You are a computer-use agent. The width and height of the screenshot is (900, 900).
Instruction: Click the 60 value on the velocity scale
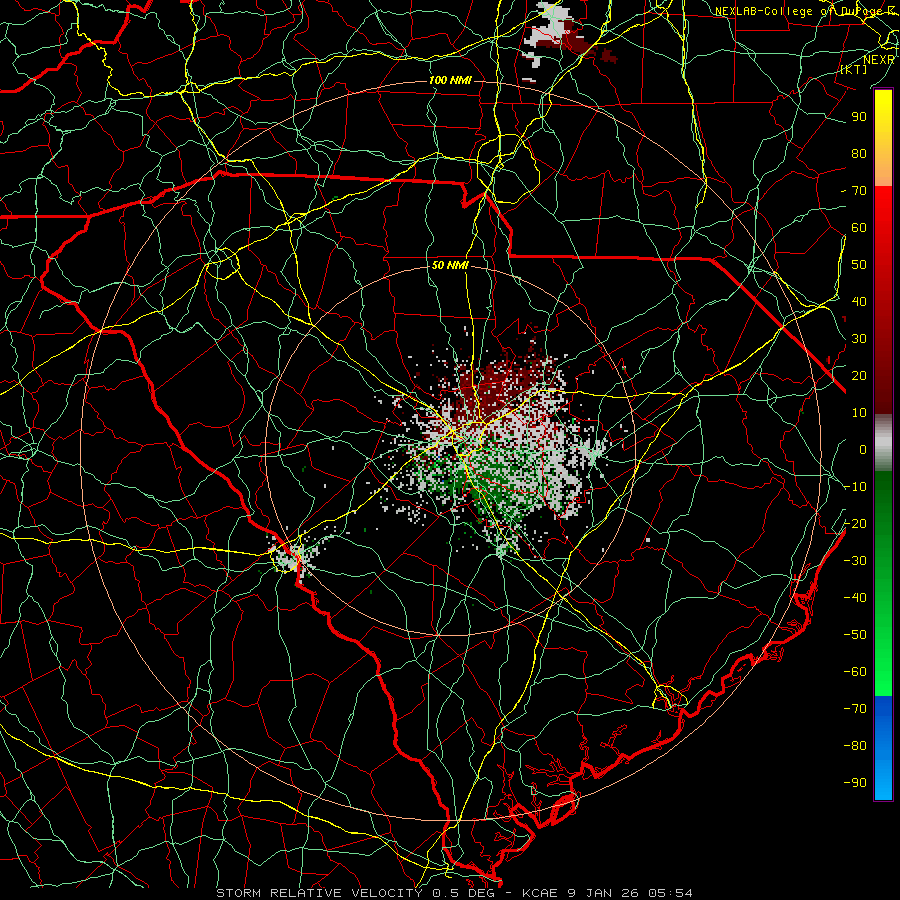(x=859, y=228)
